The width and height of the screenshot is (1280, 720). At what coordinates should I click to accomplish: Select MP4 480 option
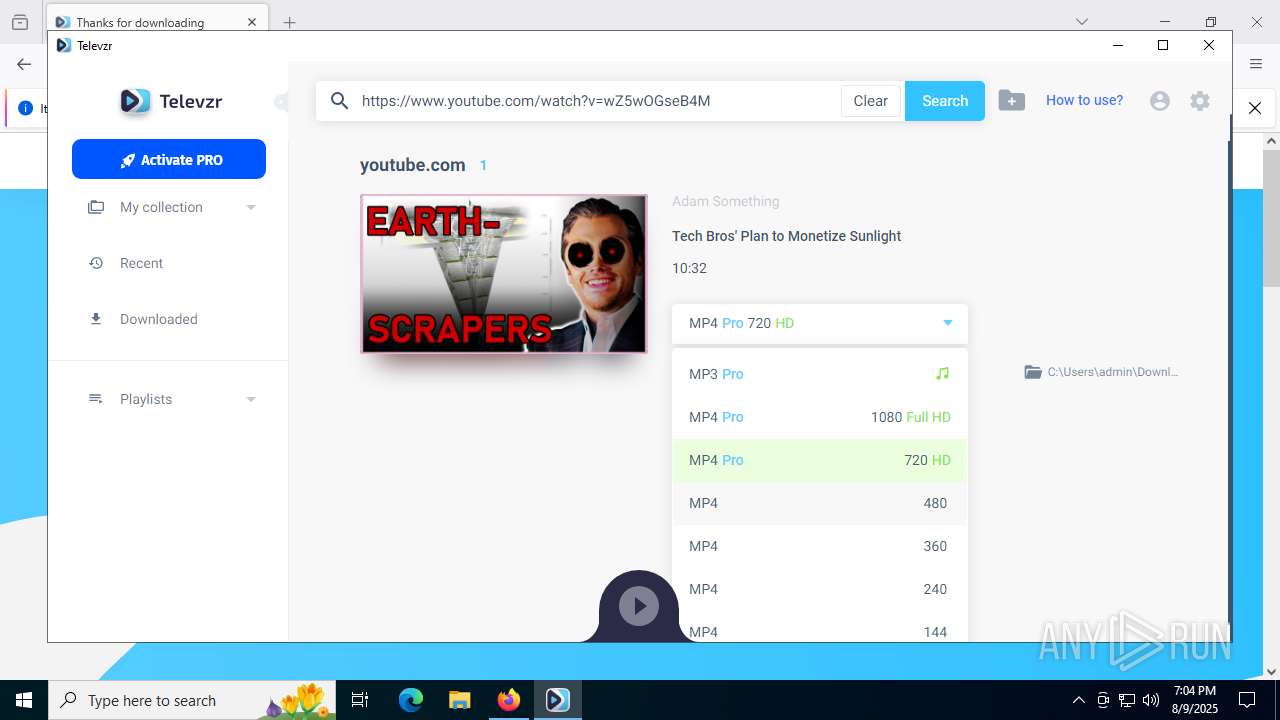820,503
